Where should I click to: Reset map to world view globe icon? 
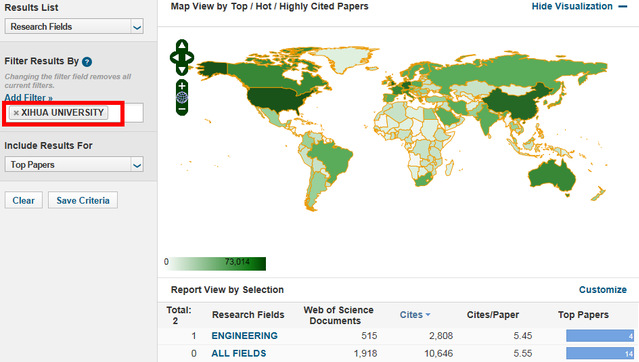(182, 97)
